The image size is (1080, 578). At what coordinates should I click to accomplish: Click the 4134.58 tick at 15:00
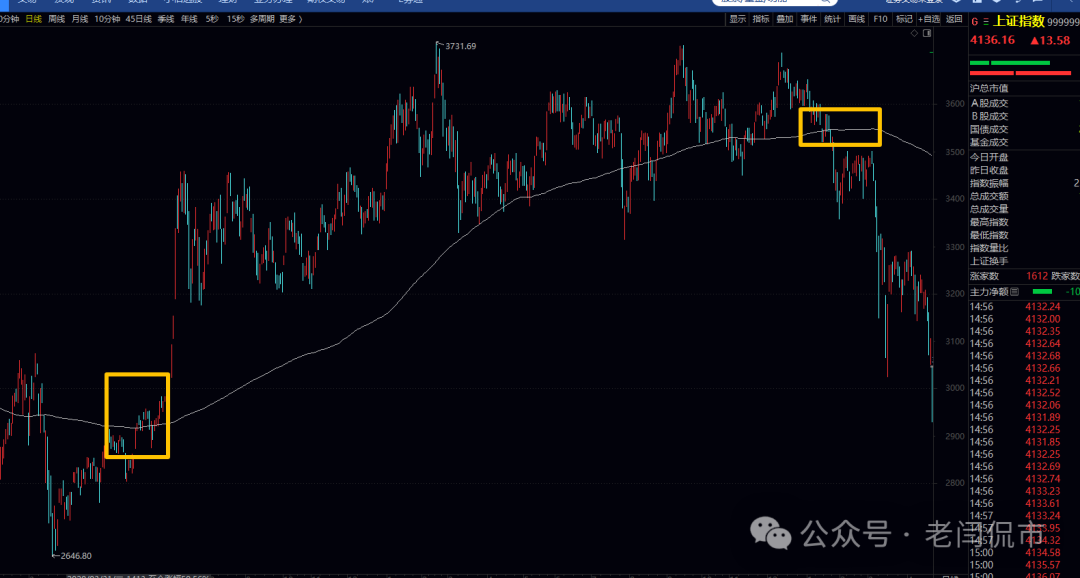(1042, 553)
